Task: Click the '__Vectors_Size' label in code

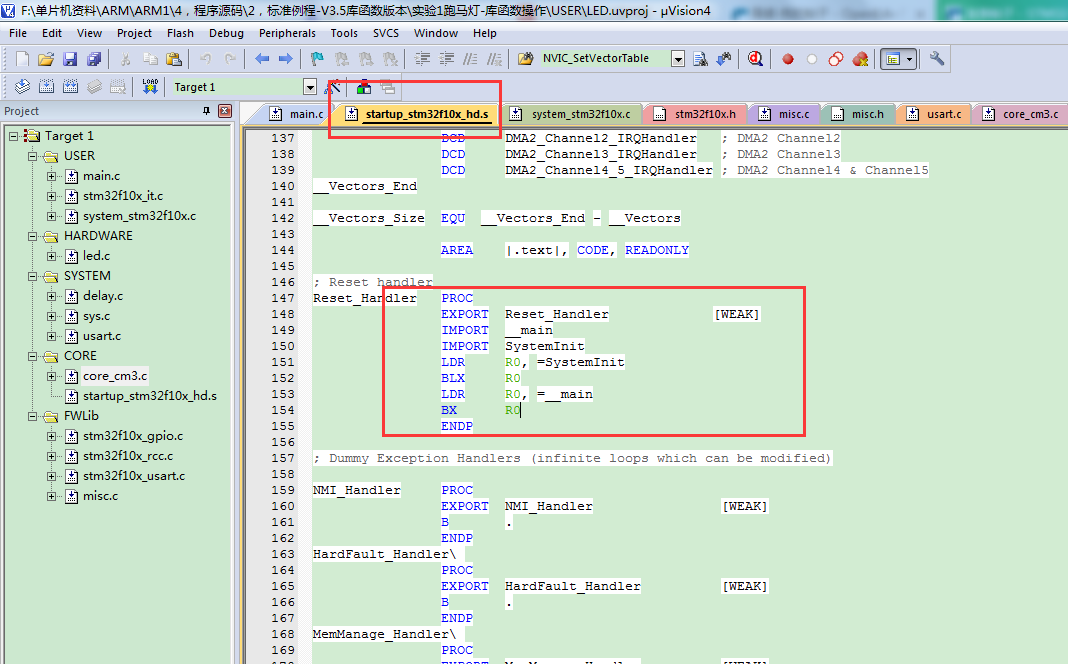Action: pos(368,218)
